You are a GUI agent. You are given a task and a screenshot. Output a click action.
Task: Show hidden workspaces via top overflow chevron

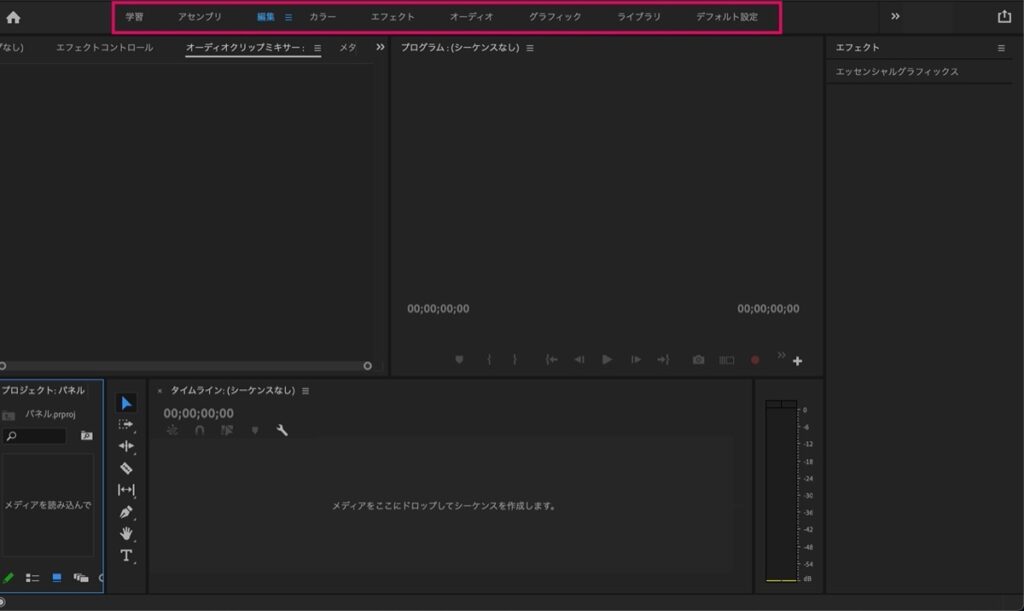click(x=895, y=16)
